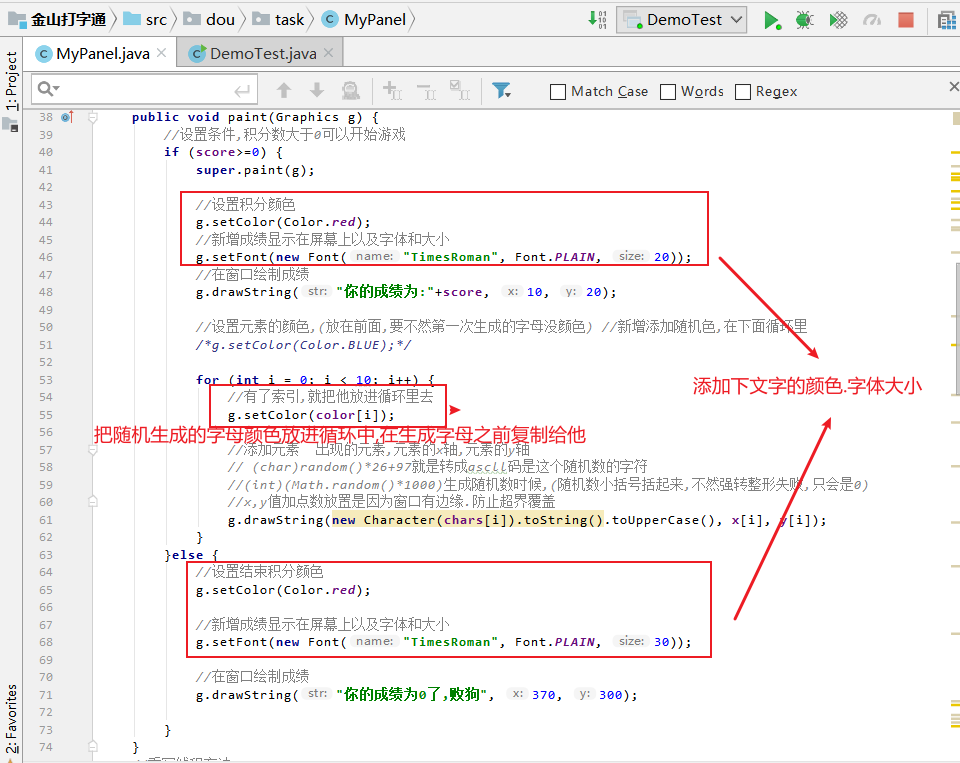Toggle the Match Case checkbox
Image resolution: width=960 pixels, height=763 pixels.
point(558,92)
